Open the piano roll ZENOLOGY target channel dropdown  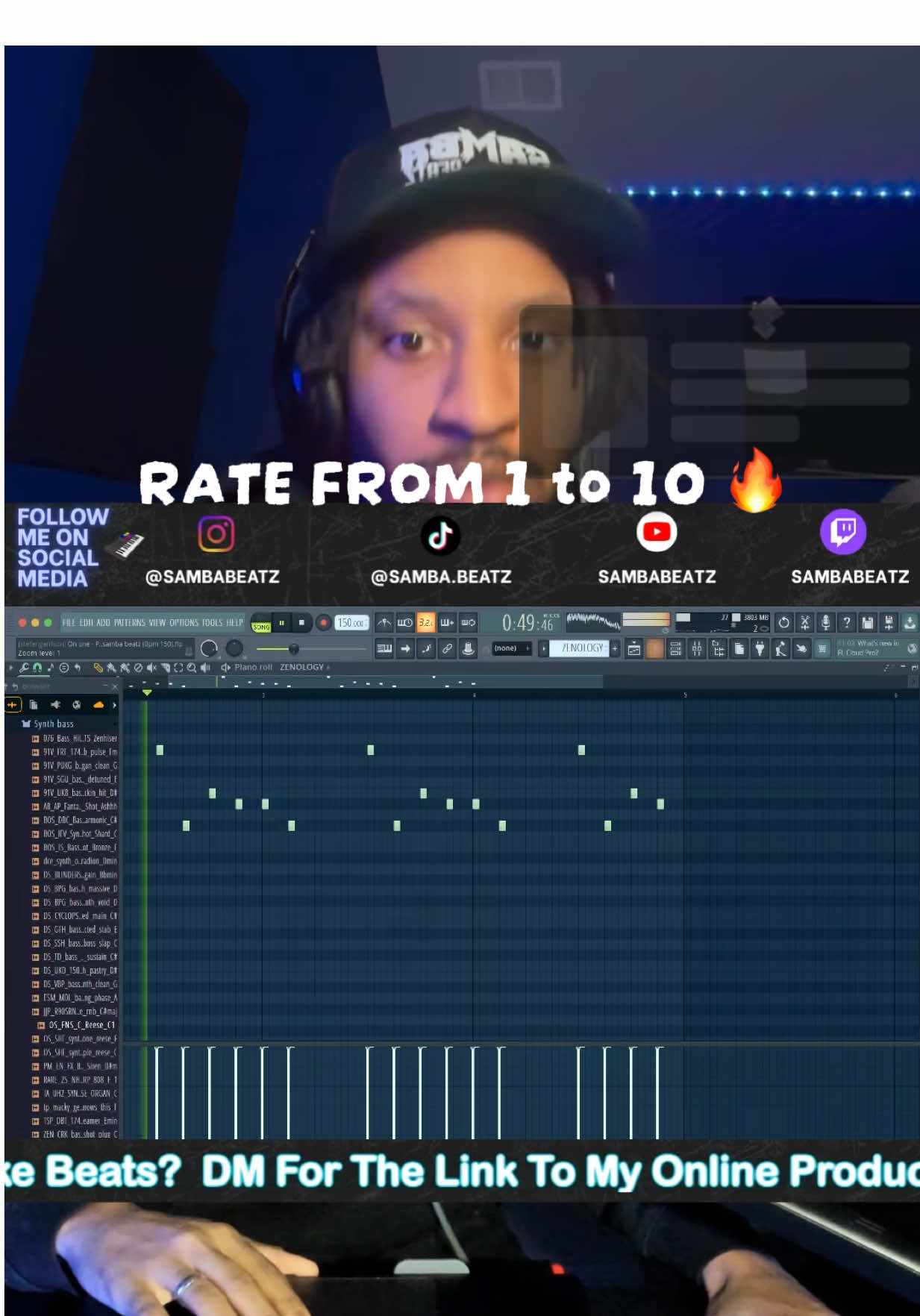click(304, 667)
